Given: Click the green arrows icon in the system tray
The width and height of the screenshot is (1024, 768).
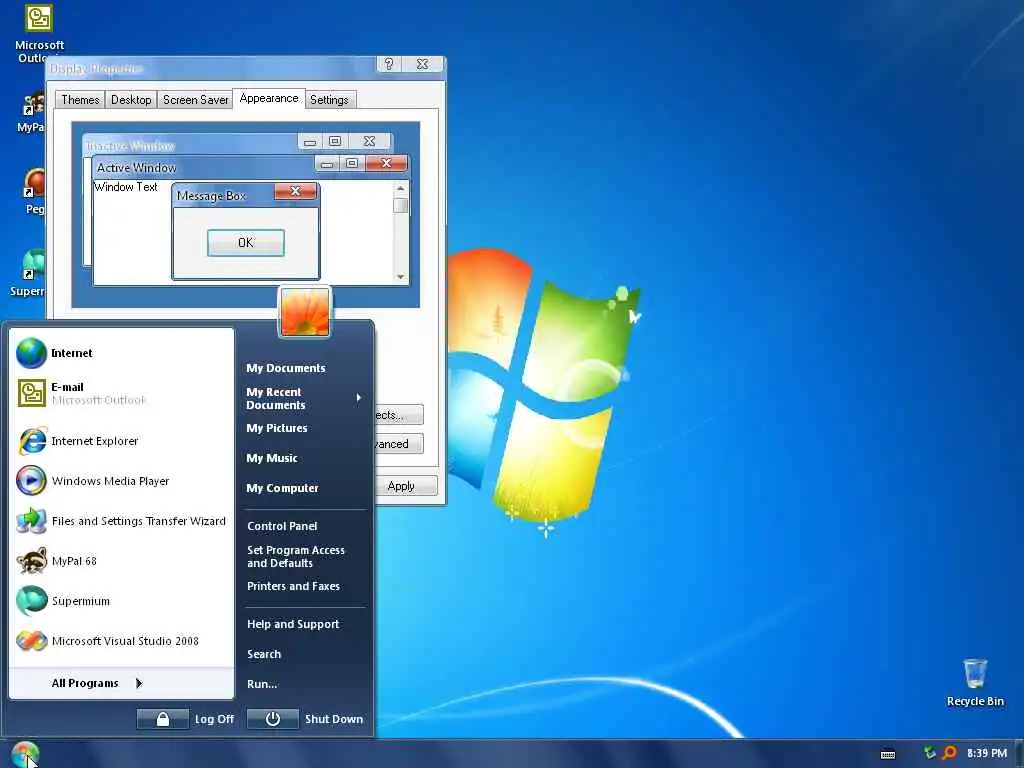Looking at the screenshot, I should [x=930, y=753].
